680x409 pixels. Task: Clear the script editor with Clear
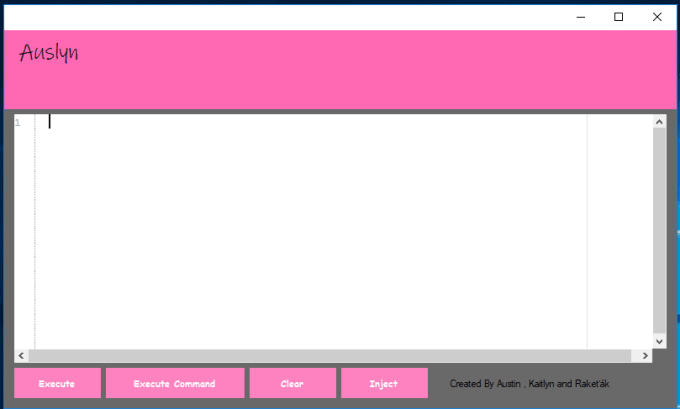pyautogui.click(x=293, y=383)
